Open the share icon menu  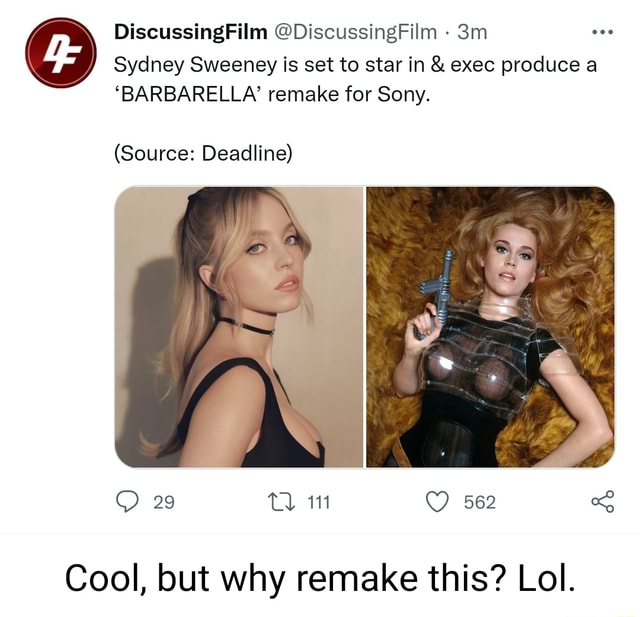tap(601, 502)
